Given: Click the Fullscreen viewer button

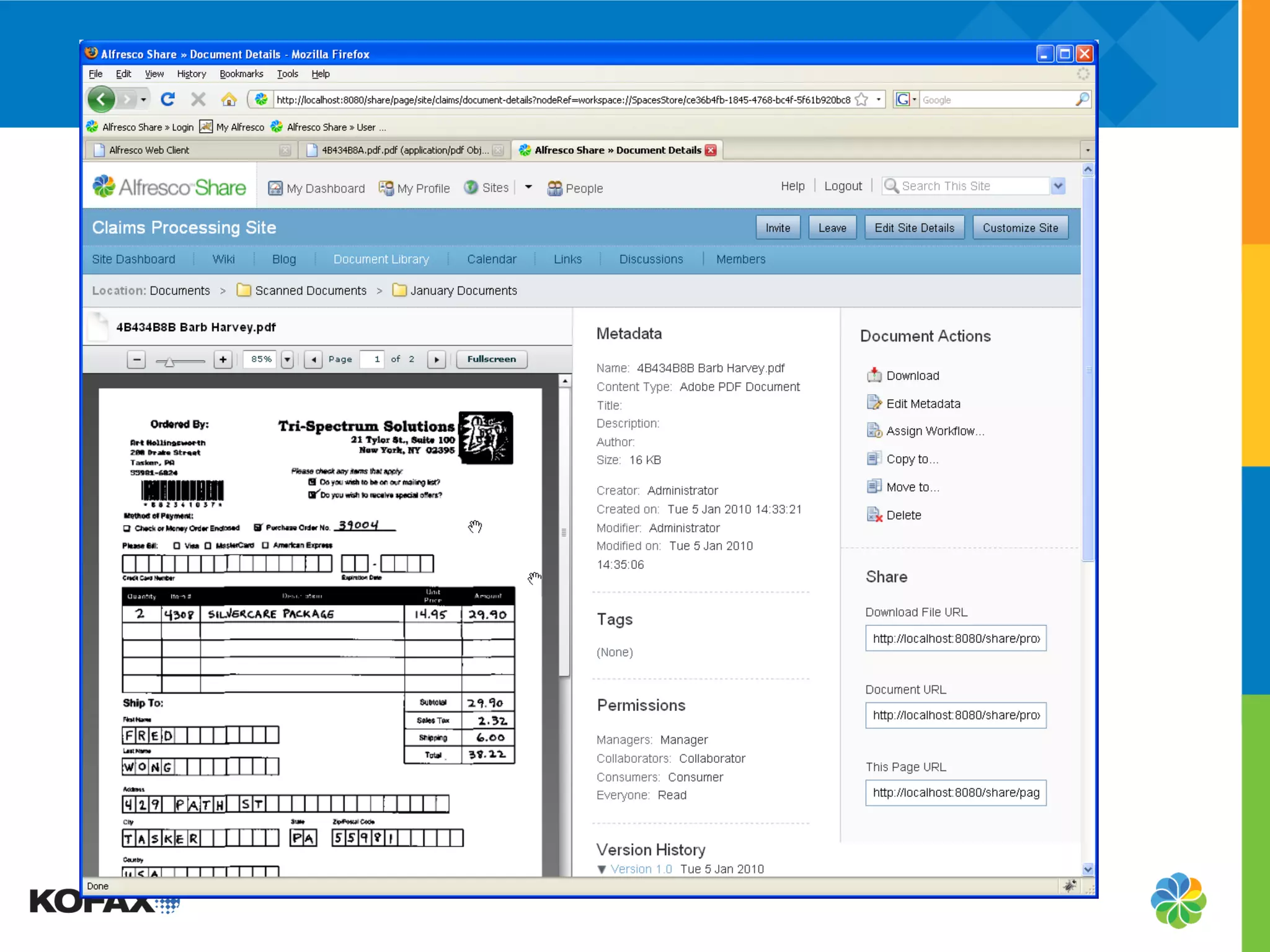Looking at the screenshot, I should tap(491, 359).
